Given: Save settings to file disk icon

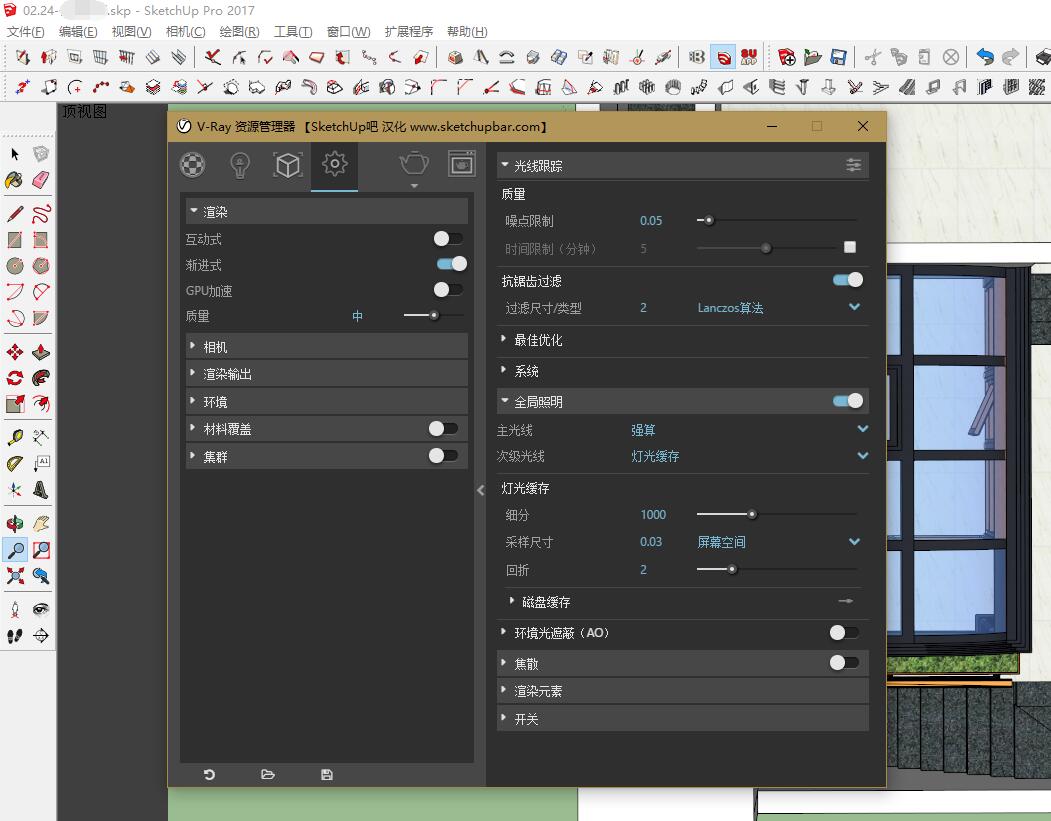Looking at the screenshot, I should [x=326, y=775].
